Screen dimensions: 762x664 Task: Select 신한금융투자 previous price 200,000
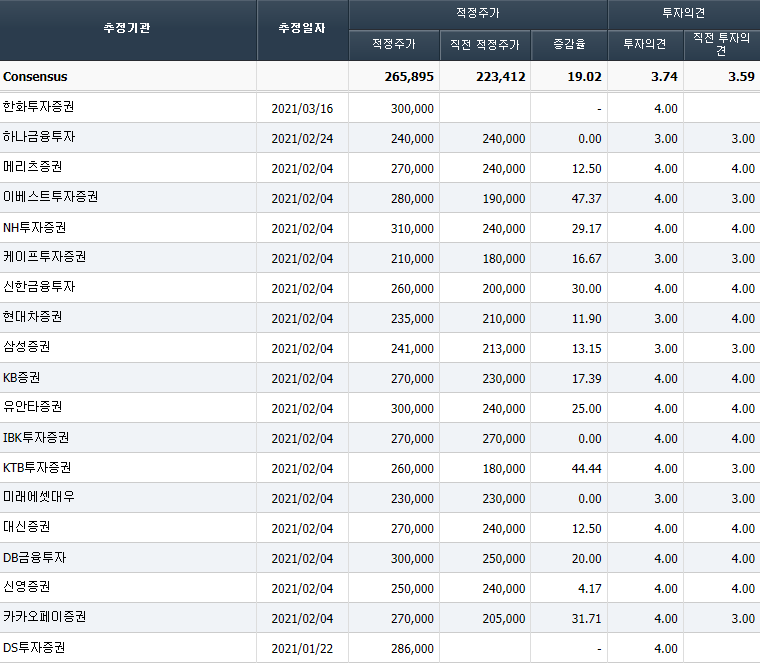(504, 289)
